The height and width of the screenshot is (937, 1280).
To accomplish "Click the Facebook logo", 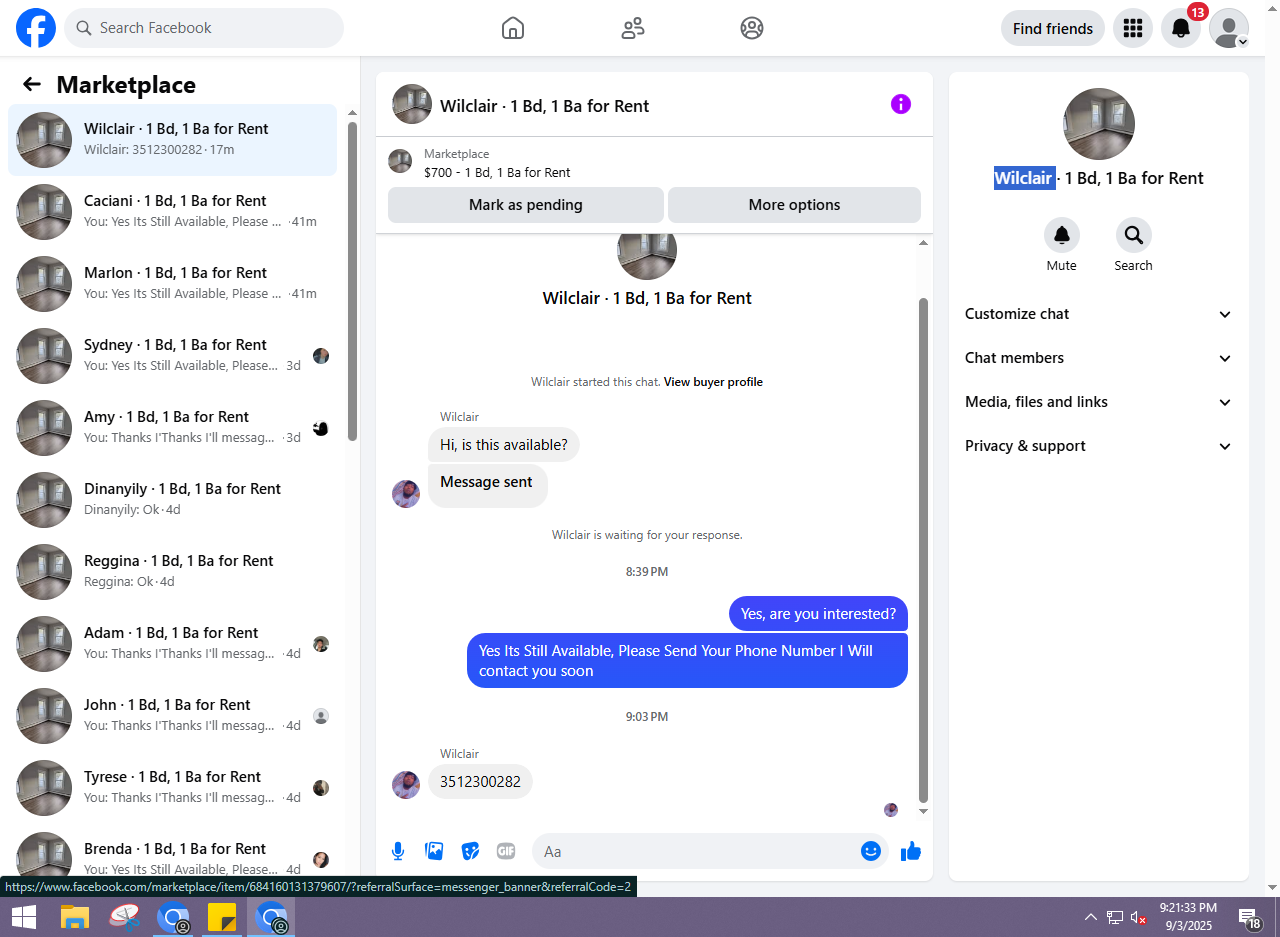I will tap(36, 28).
